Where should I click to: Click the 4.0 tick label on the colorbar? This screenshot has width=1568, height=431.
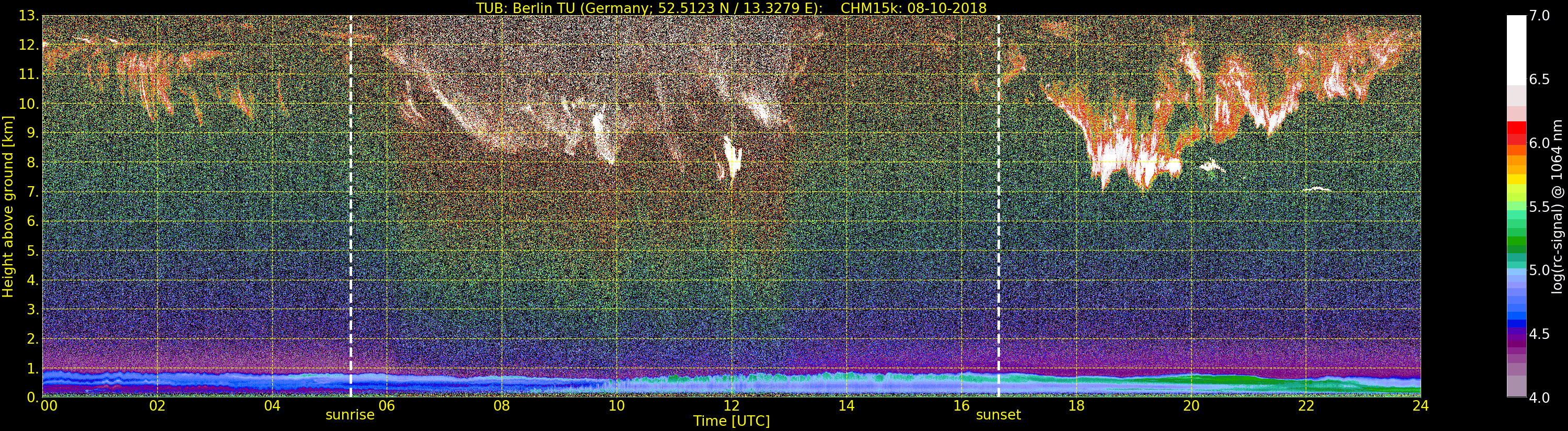coord(1540,398)
